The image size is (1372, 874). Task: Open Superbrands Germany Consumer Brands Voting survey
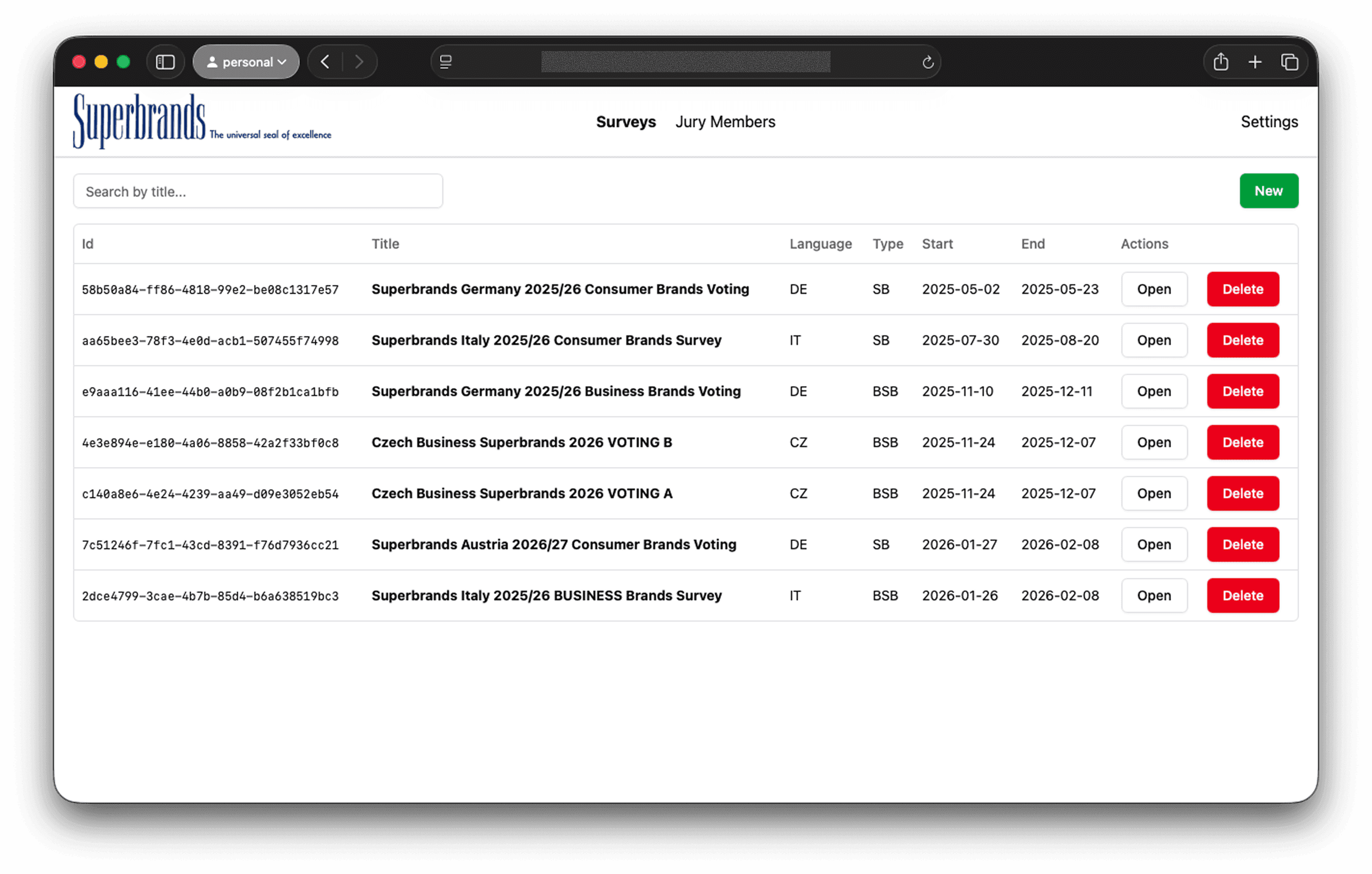pyautogui.click(x=1154, y=290)
